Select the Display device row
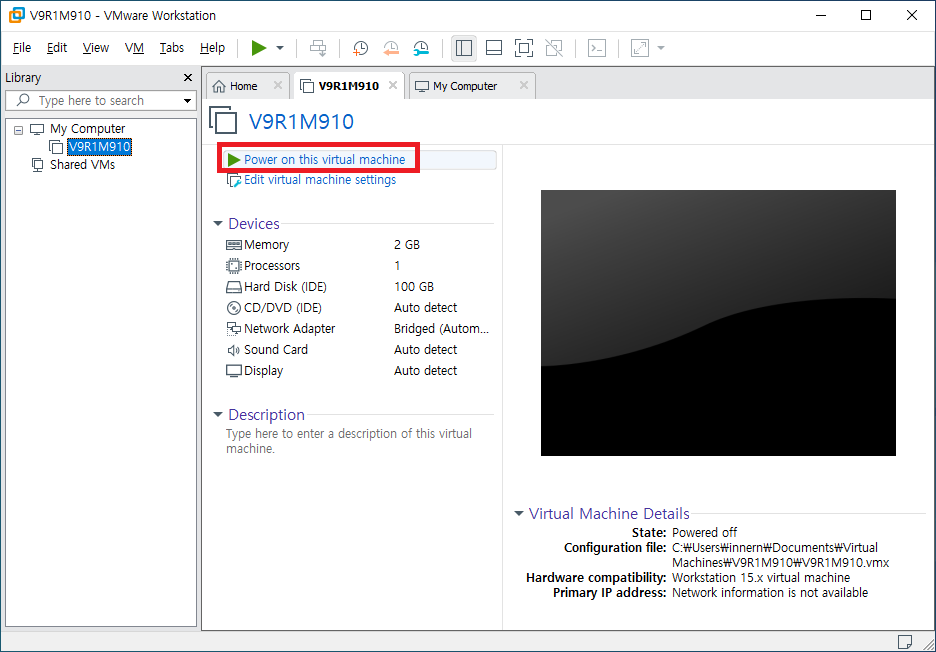The width and height of the screenshot is (936, 652). click(x=357, y=370)
